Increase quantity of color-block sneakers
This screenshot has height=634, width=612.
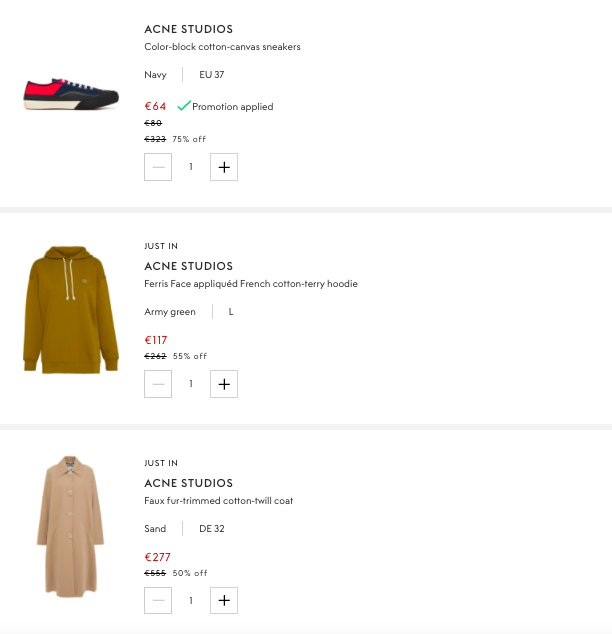tap(224, 167)
